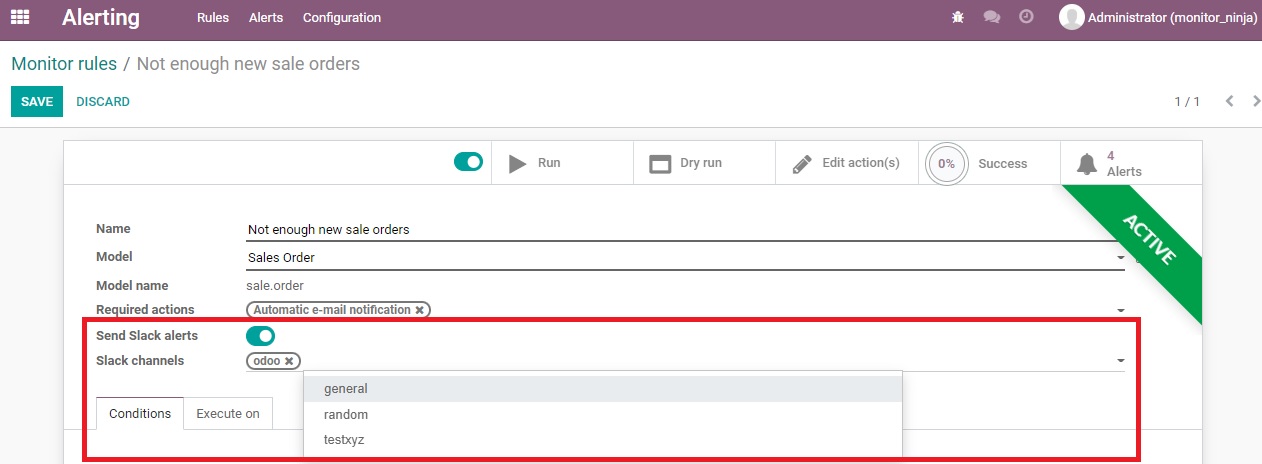Select general from the channel list
This screenshot has width=1262, height=464.
click(346, 389)
